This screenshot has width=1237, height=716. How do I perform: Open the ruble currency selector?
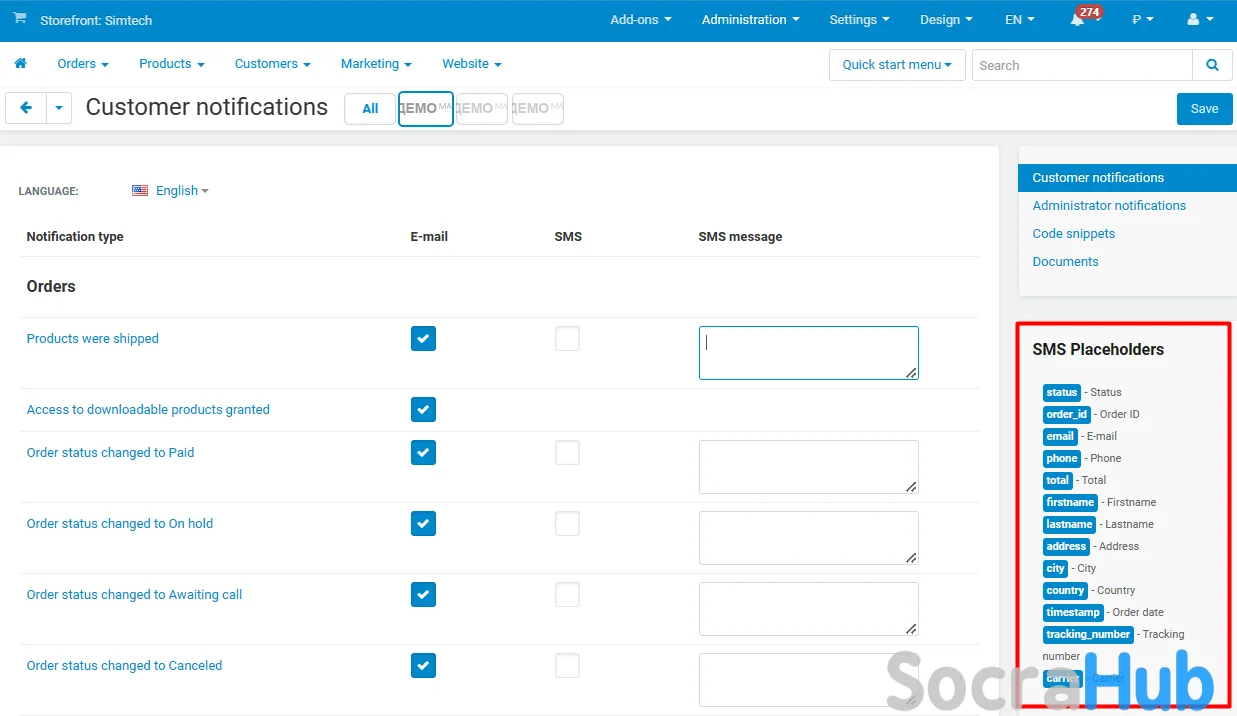tap(1142, 20)
